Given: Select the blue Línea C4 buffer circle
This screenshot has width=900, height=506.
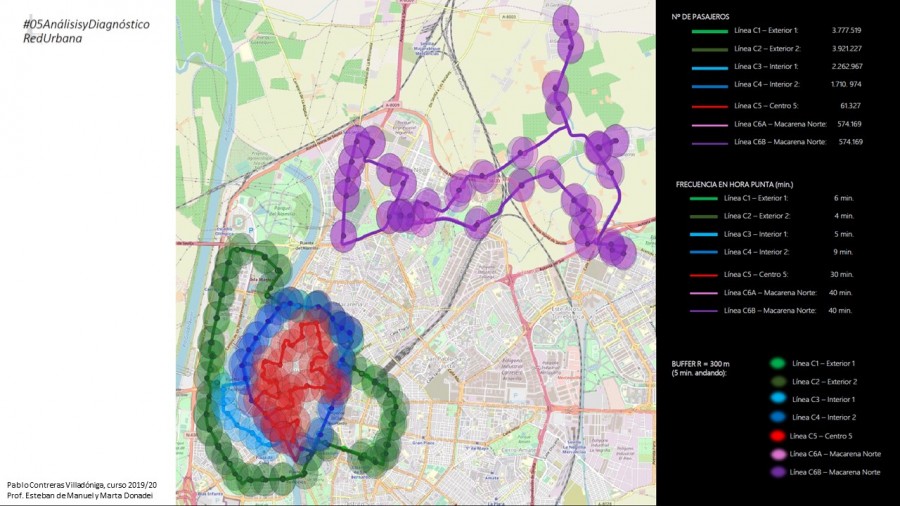Looking at the screenshot, I should click(x=777, y=417).
